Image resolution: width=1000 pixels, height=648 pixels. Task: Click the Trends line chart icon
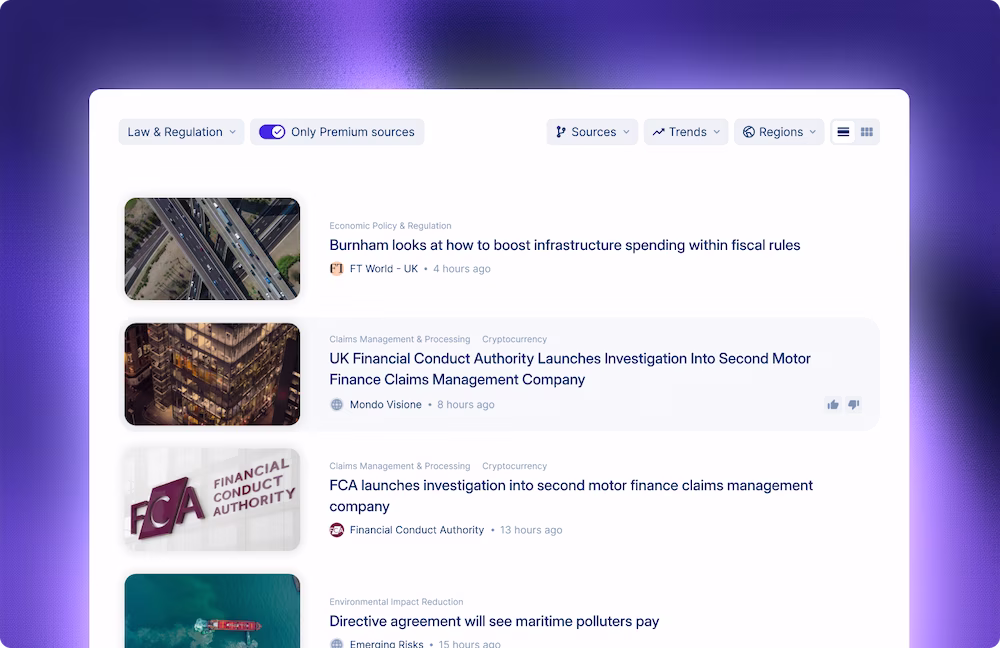pyautogui.click(x=658, y=132)
